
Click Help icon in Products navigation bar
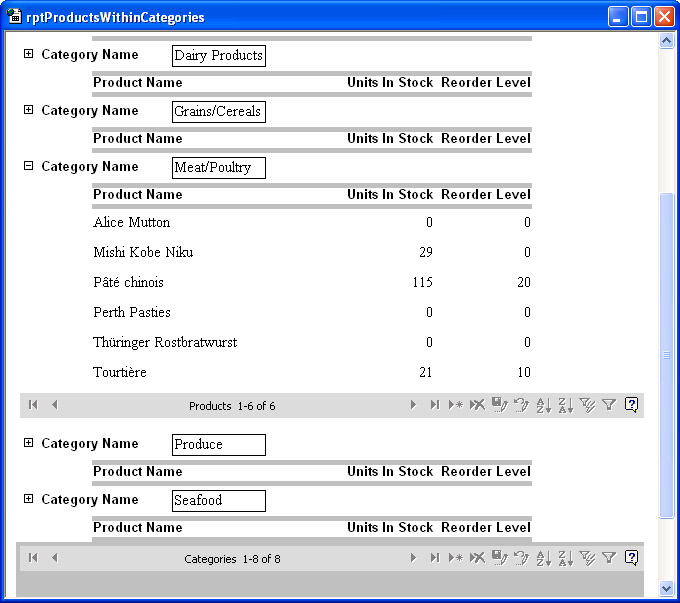click(631, 405)
